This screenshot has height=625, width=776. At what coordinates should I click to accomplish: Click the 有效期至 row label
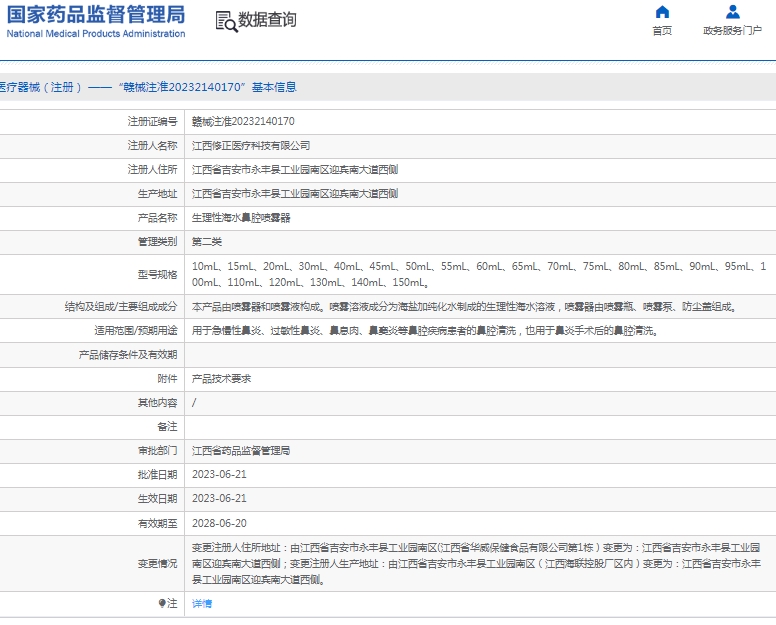(x=157, y=523)
